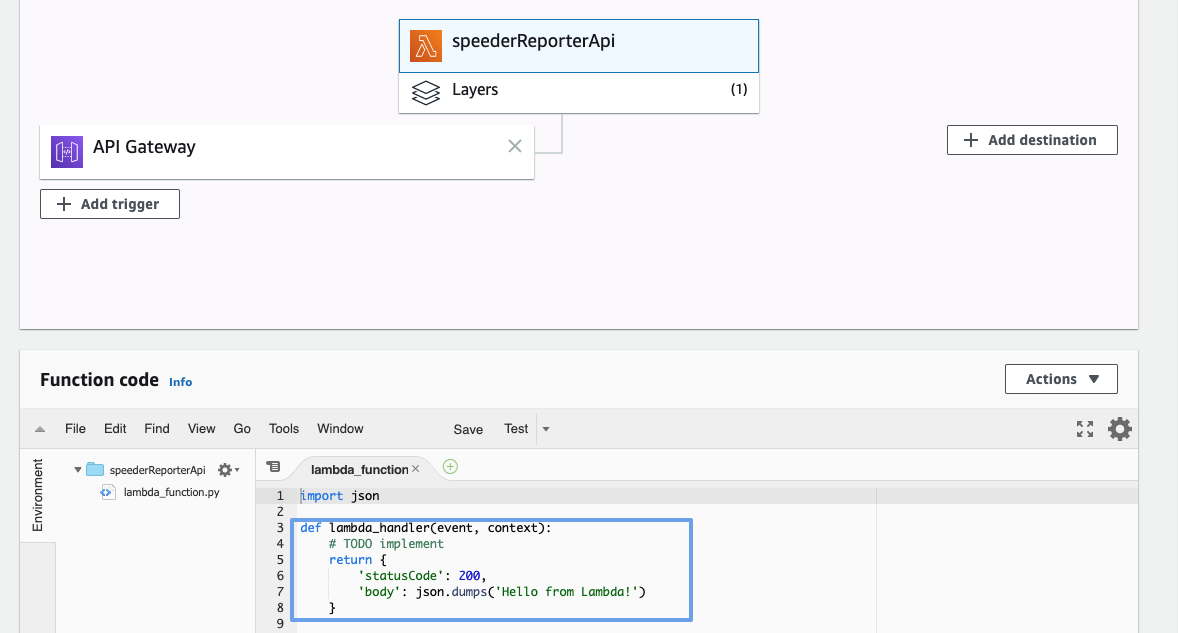Click the tab list icon in editor
This screenshot has height=633, width=1178.
[x=273, y=467]
